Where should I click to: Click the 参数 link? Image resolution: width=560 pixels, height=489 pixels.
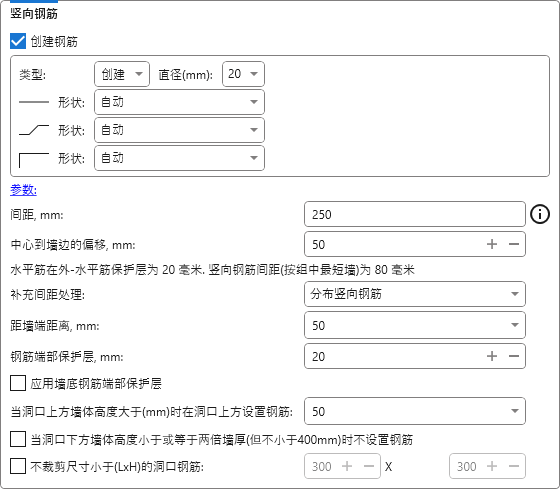(23, 190)
